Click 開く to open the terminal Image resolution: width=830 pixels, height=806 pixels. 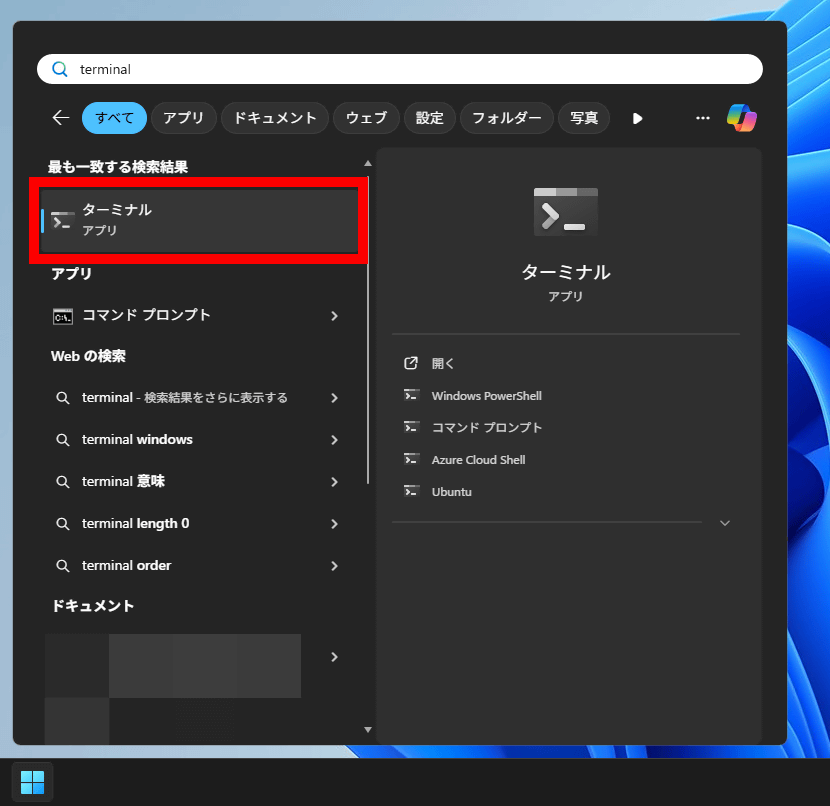click(443, 364)
